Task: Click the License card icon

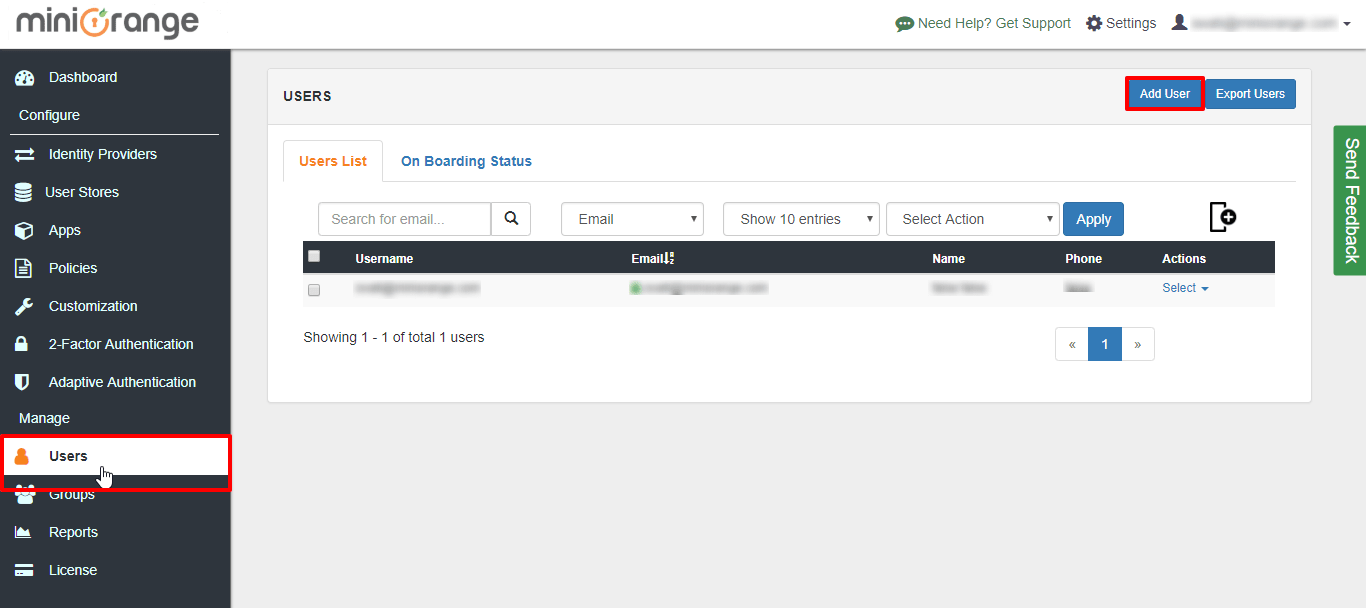Action: [24, 570]
